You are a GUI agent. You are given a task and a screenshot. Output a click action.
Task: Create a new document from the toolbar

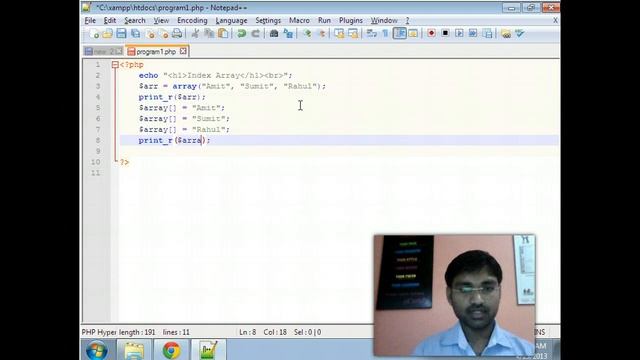coord(94,34)
